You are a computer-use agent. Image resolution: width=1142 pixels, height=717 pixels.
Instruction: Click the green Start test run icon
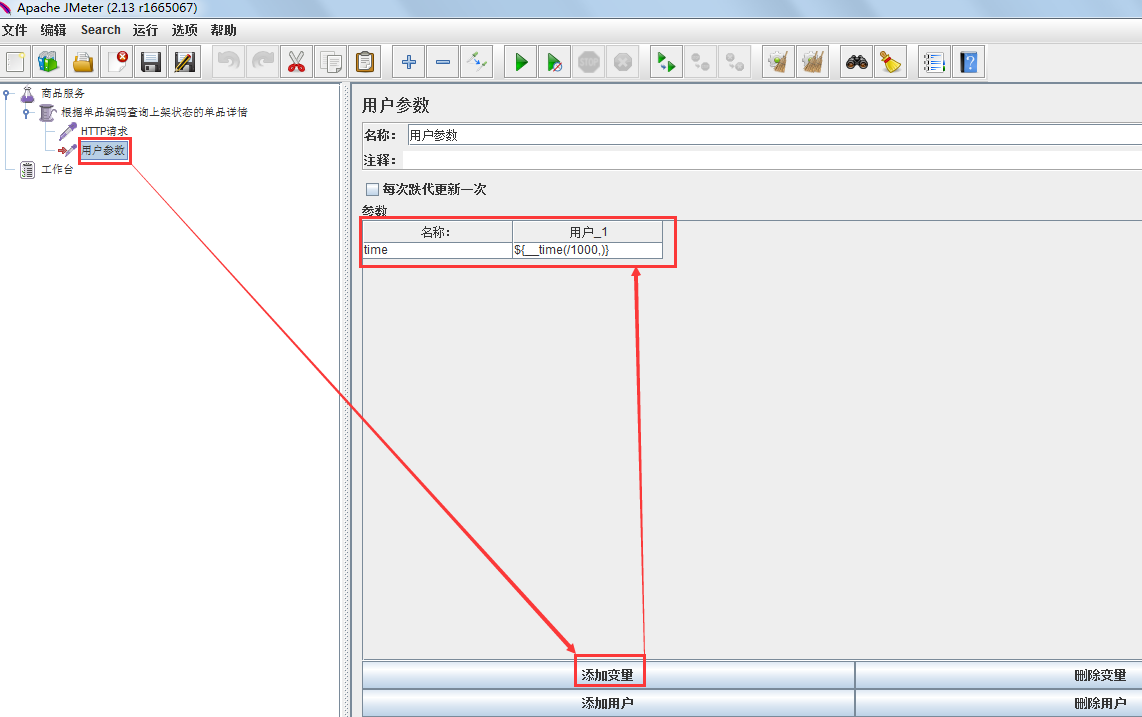click(520, 63)
